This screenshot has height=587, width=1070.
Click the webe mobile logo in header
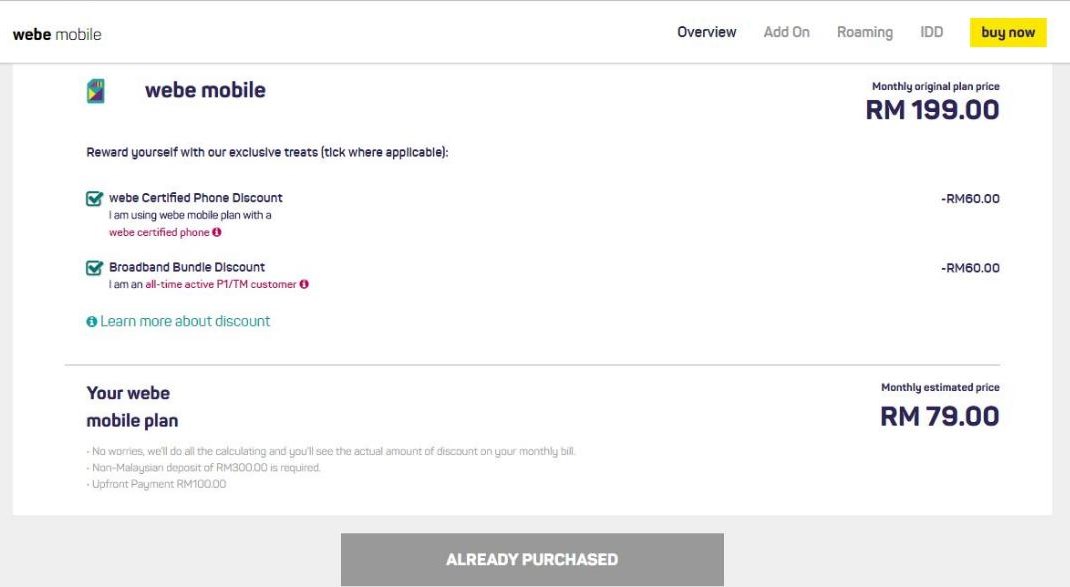57,34
